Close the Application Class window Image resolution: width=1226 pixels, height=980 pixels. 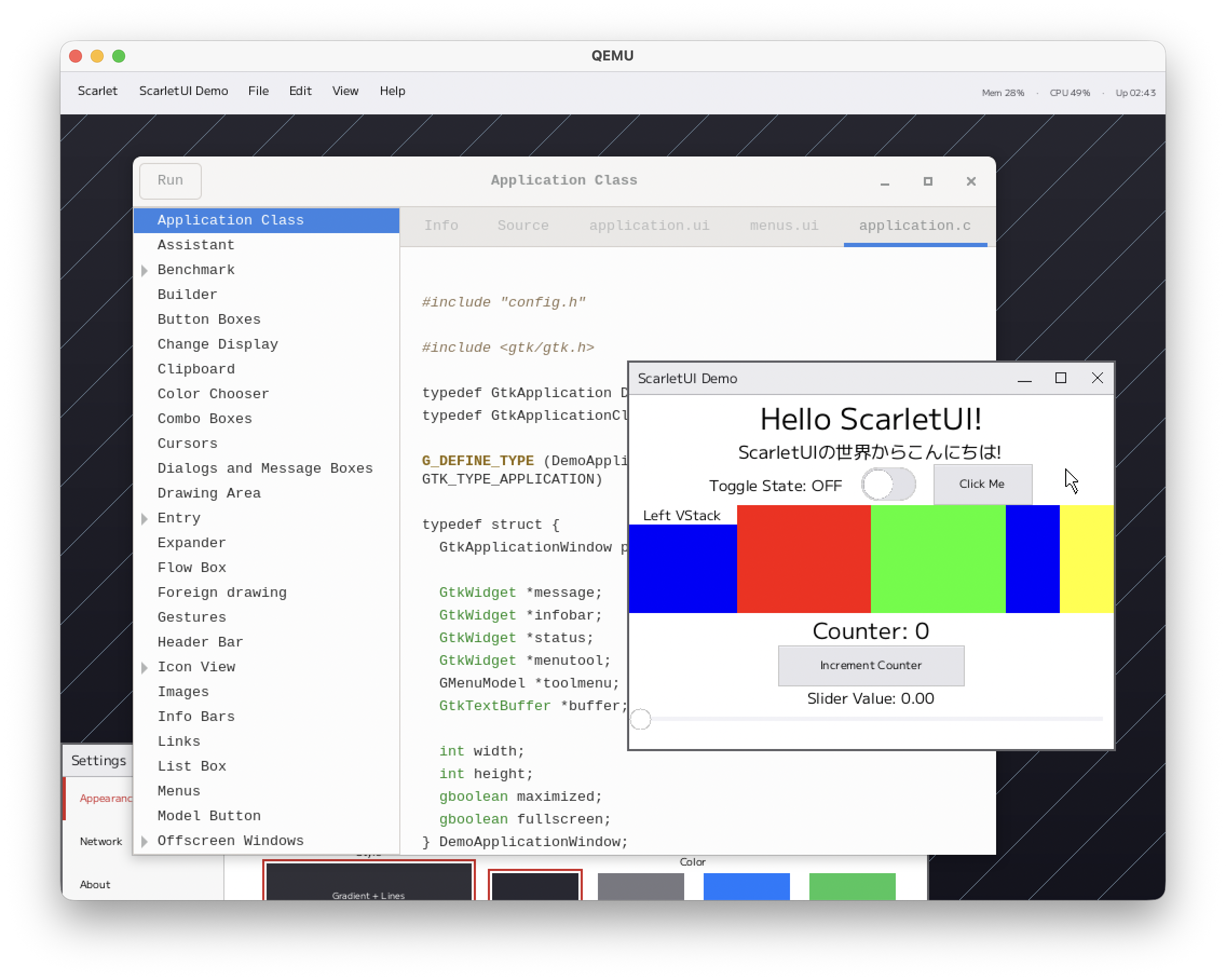pos(971,181)
